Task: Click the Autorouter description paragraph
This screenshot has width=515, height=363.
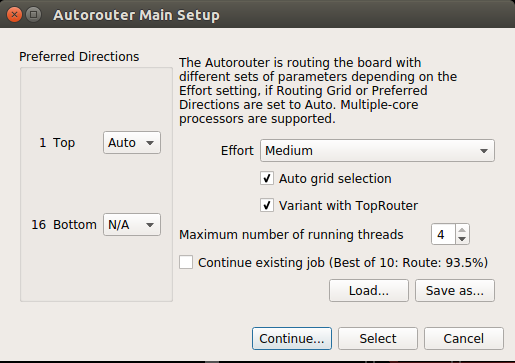Action: (x=318, y=91)
